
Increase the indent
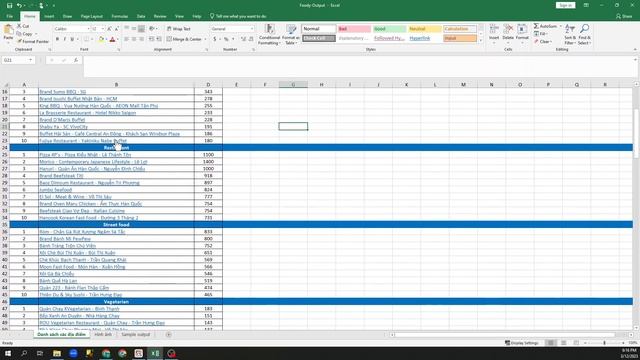pos(159,40)
